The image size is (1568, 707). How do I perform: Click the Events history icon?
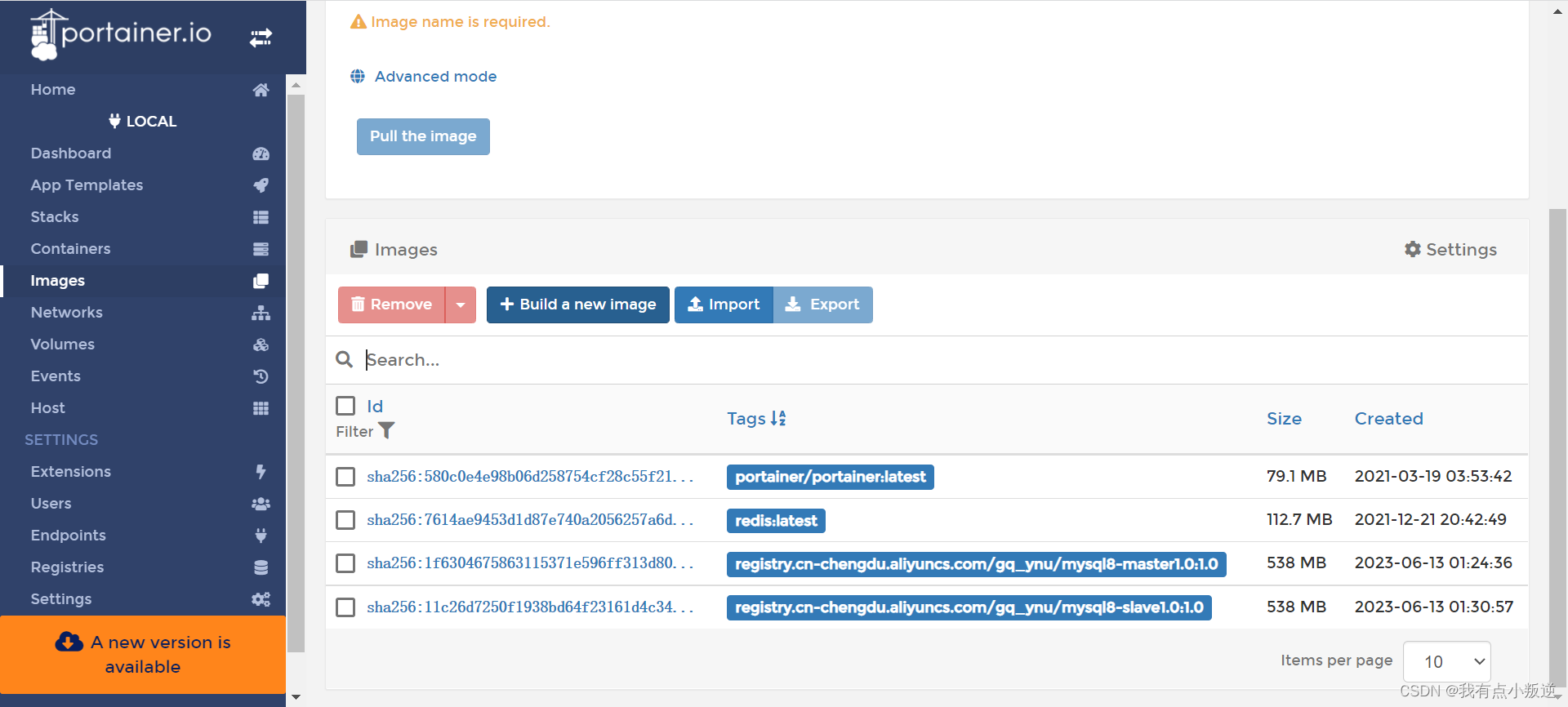(x=261, y=376)
